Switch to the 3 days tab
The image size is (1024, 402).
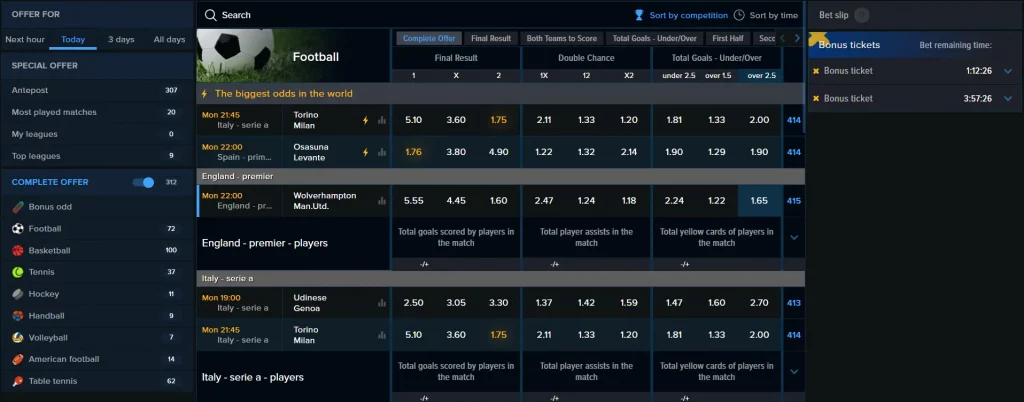point(121,39)
